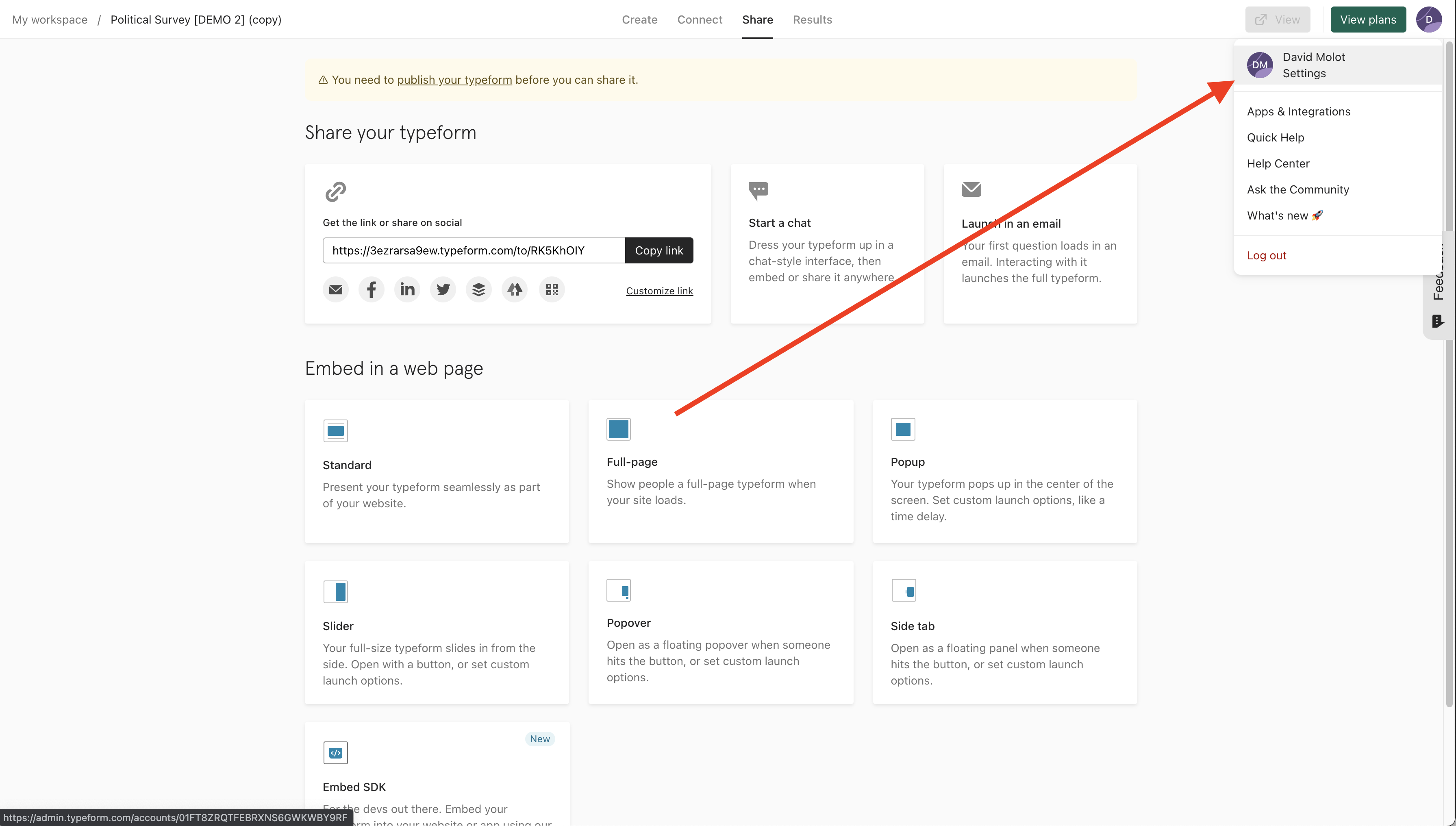Share on LinkedIn icon
The height and width of the screenshot is (826, 1456).
coord(407,290)
